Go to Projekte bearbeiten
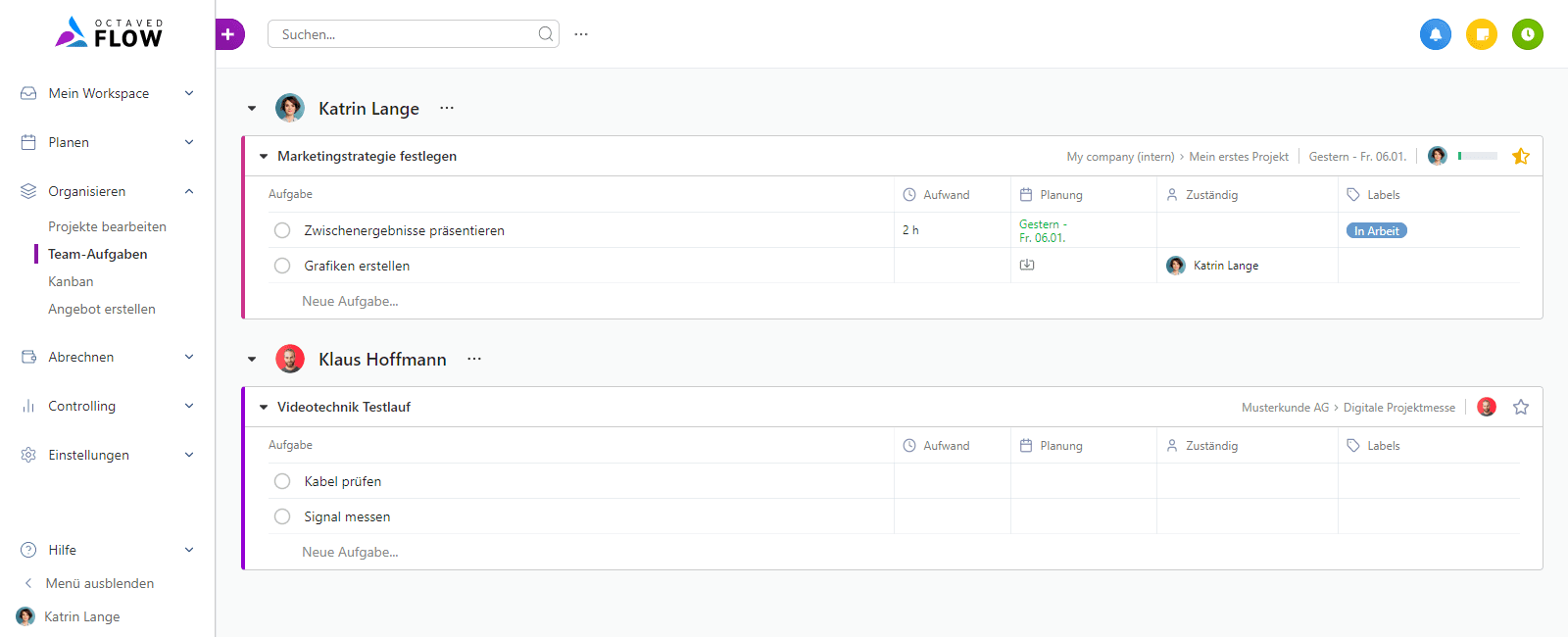The image size is (1568, 637). click(x=107, y=226)
